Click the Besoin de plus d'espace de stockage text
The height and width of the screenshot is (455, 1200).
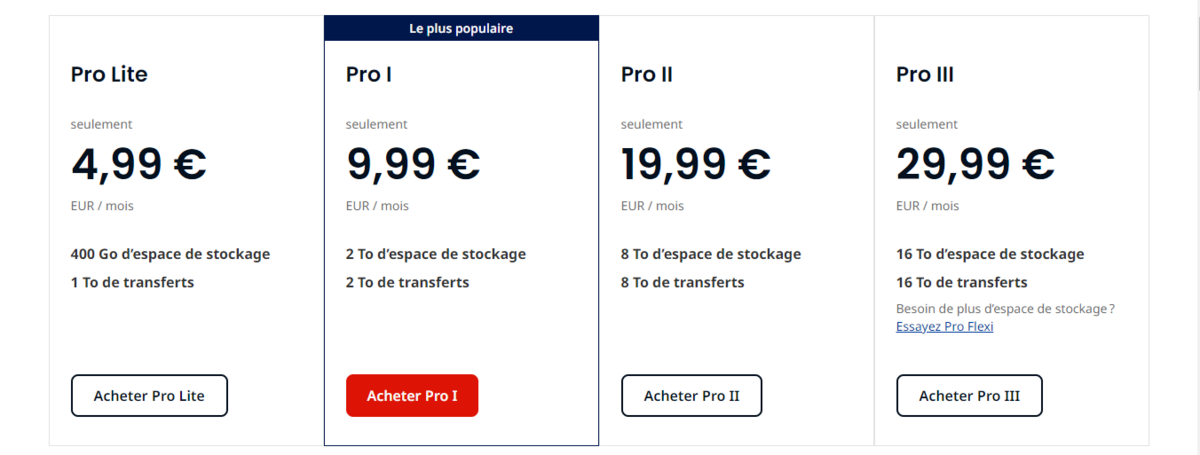(1005, 308)
